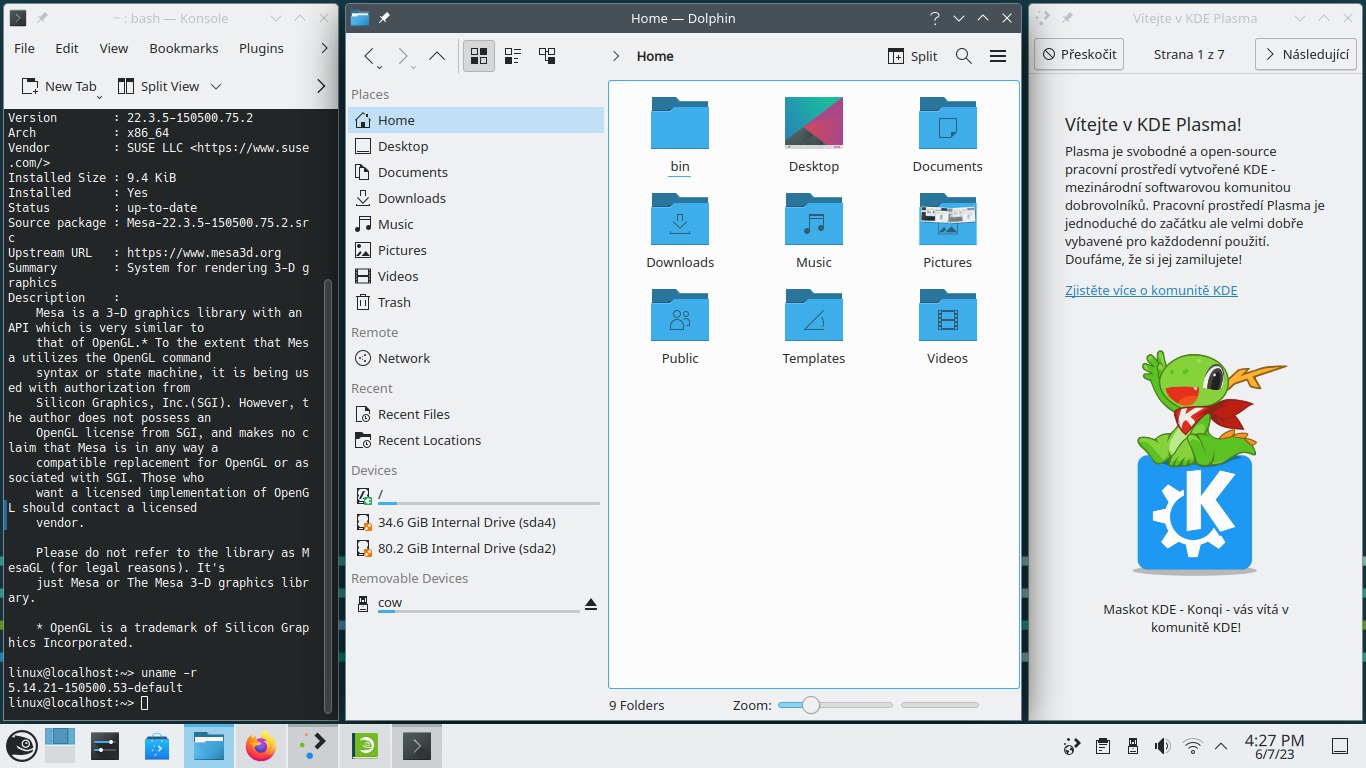This screenshot has height=768, width=1366.
Task: Launch System Settings from taskbar
Action: (x=105, y=746)
